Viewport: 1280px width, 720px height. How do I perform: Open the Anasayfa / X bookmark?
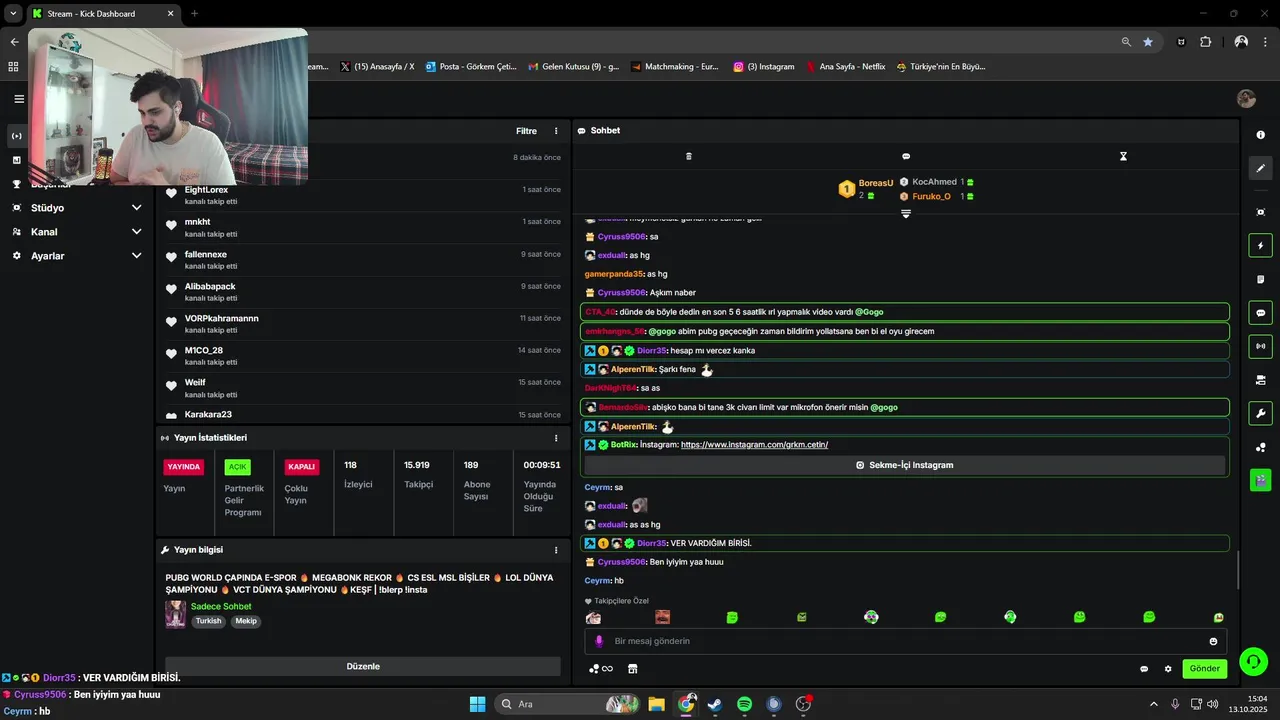tap(376, 67)
